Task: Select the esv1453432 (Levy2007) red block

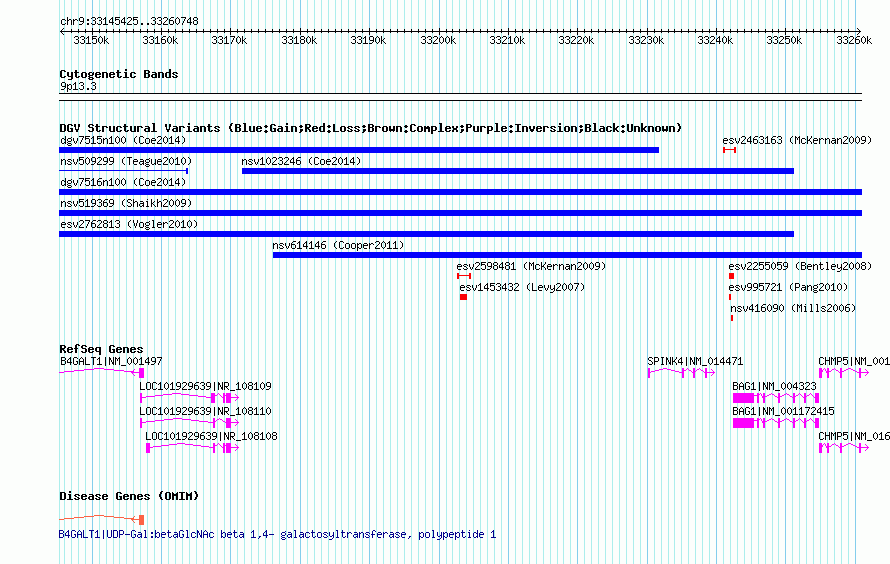Action: [463, 297]
